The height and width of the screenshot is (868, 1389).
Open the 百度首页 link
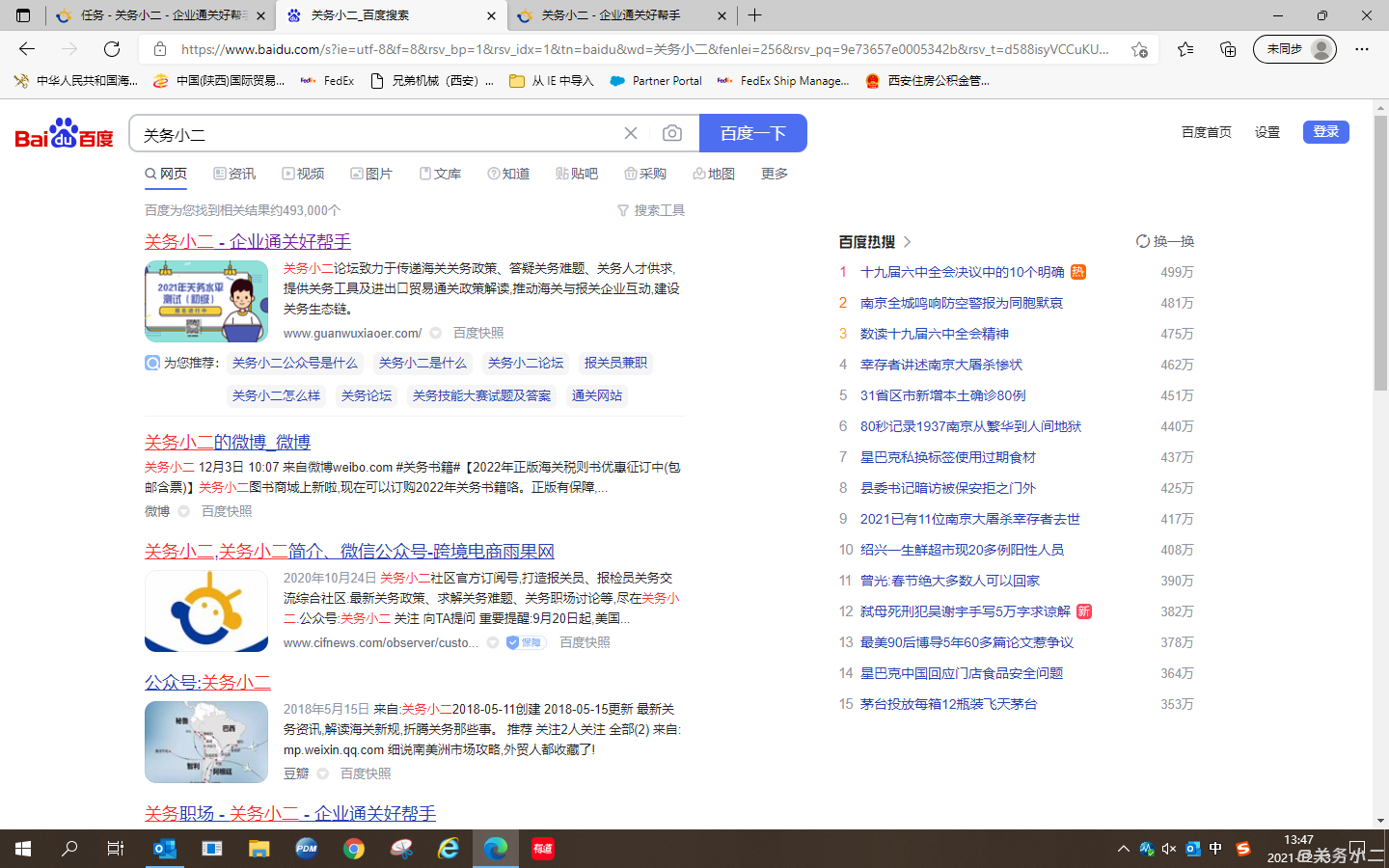[1207, 132]
